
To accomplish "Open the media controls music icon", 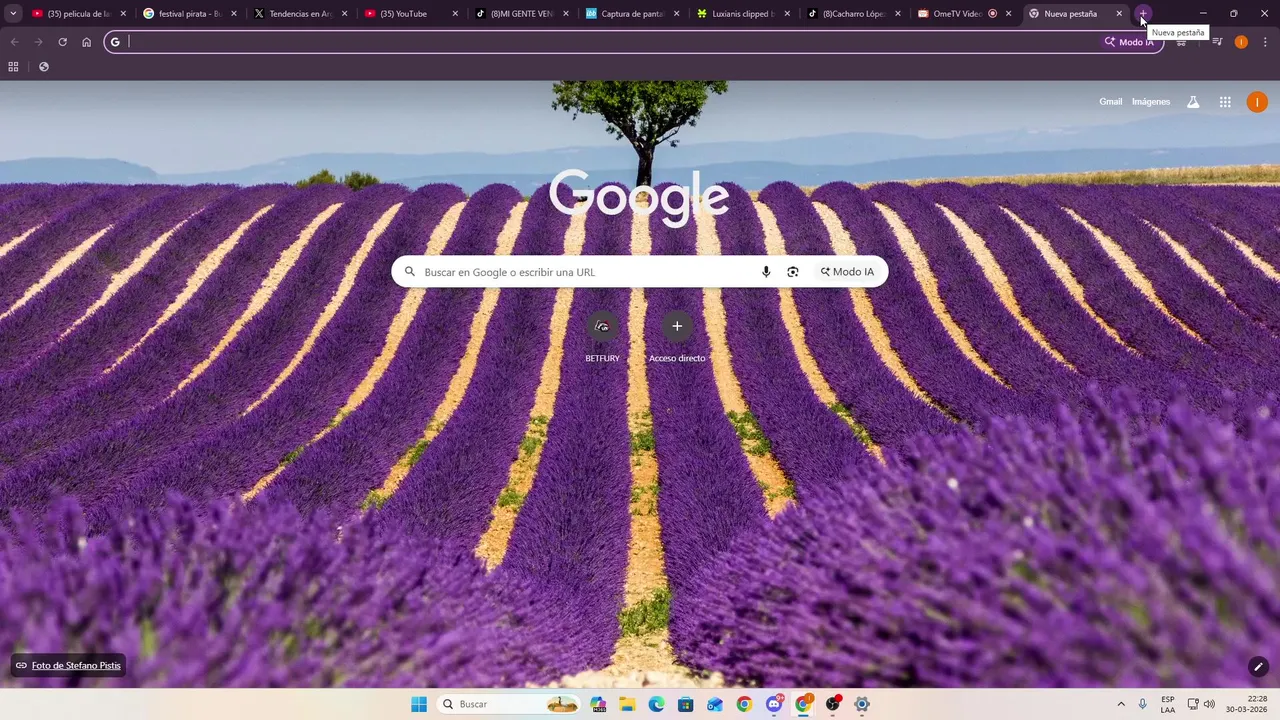I will [1217, 42].
